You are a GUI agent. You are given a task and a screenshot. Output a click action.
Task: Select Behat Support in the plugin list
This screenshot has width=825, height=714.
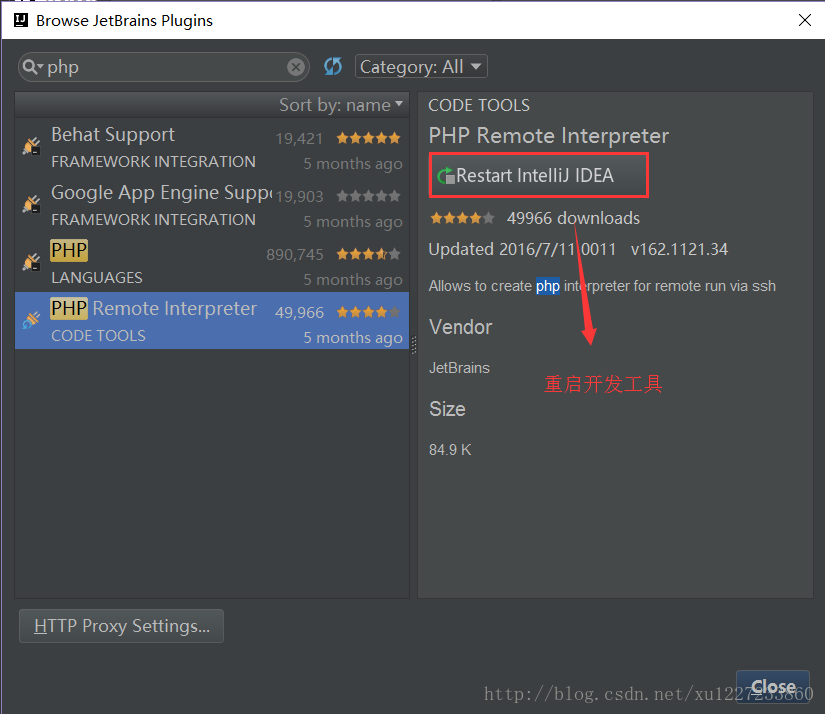point(212,147)
